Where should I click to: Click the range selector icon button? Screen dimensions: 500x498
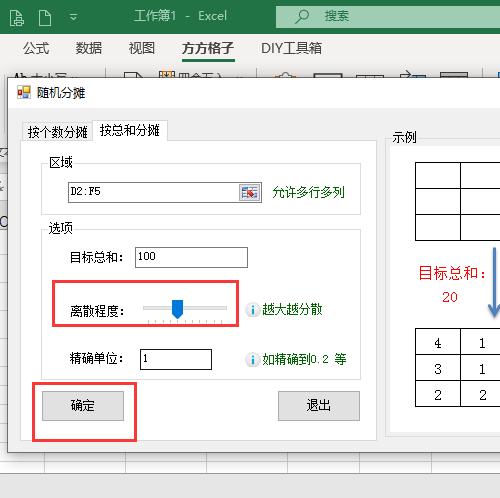250,192
